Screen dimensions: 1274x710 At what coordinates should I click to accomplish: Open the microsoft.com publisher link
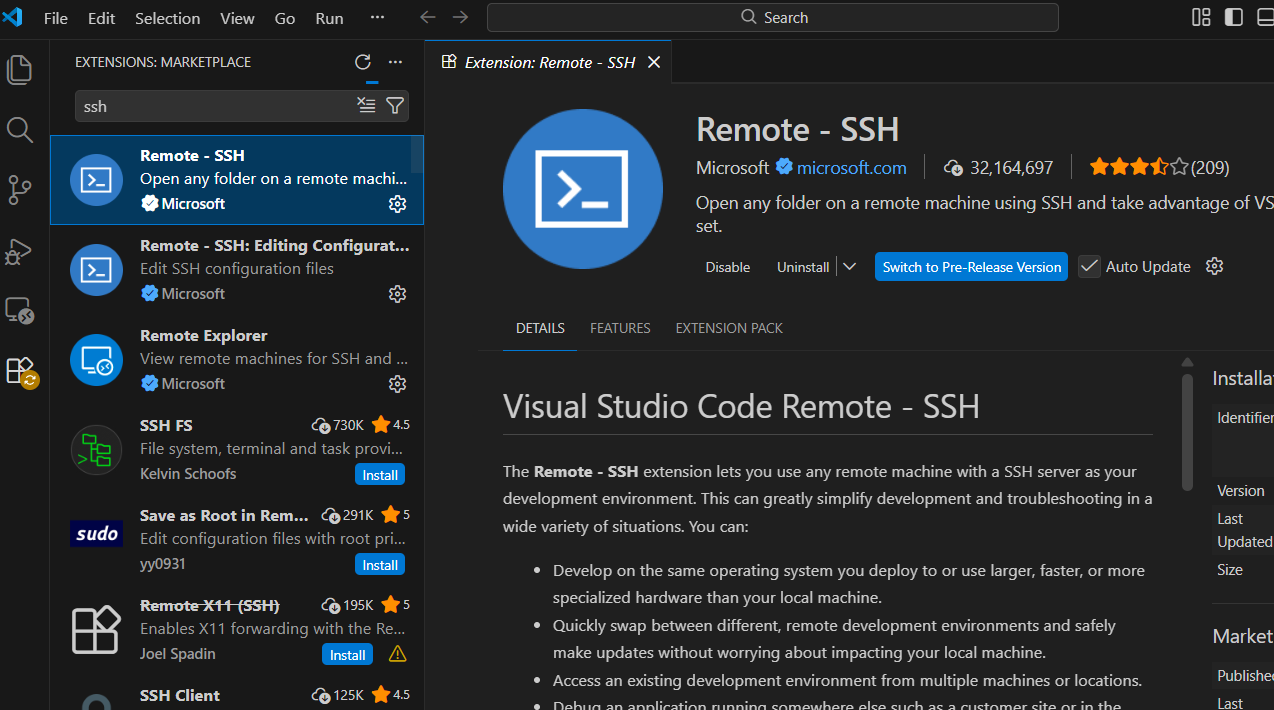pos(851,167)
